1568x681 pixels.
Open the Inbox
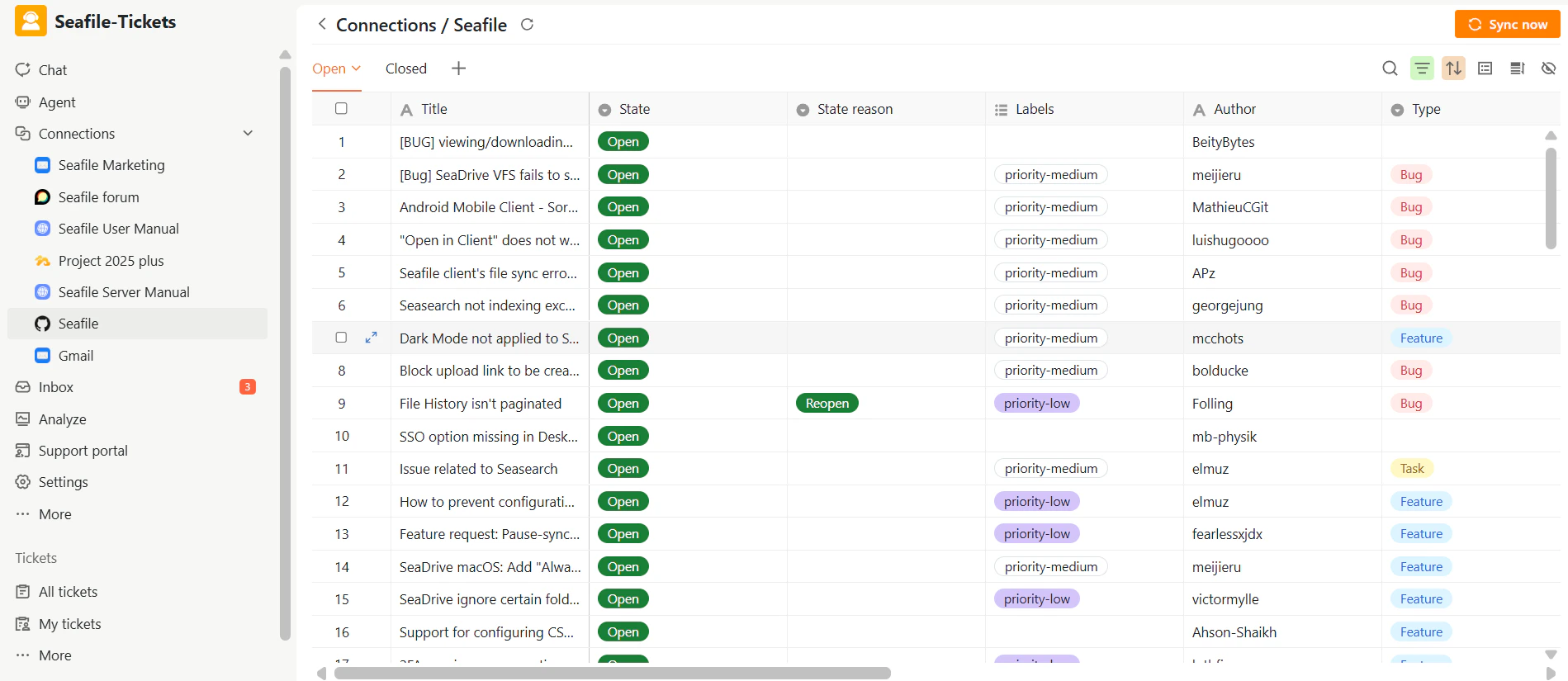56,387
